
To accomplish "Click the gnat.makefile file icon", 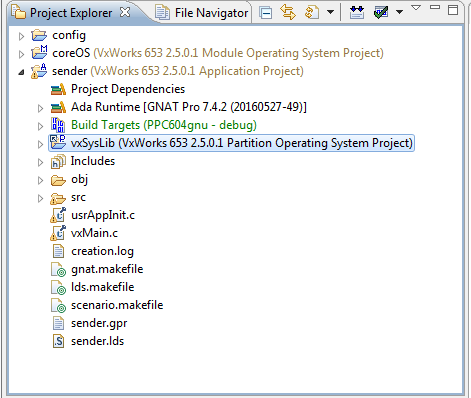I will pos(59,269).
